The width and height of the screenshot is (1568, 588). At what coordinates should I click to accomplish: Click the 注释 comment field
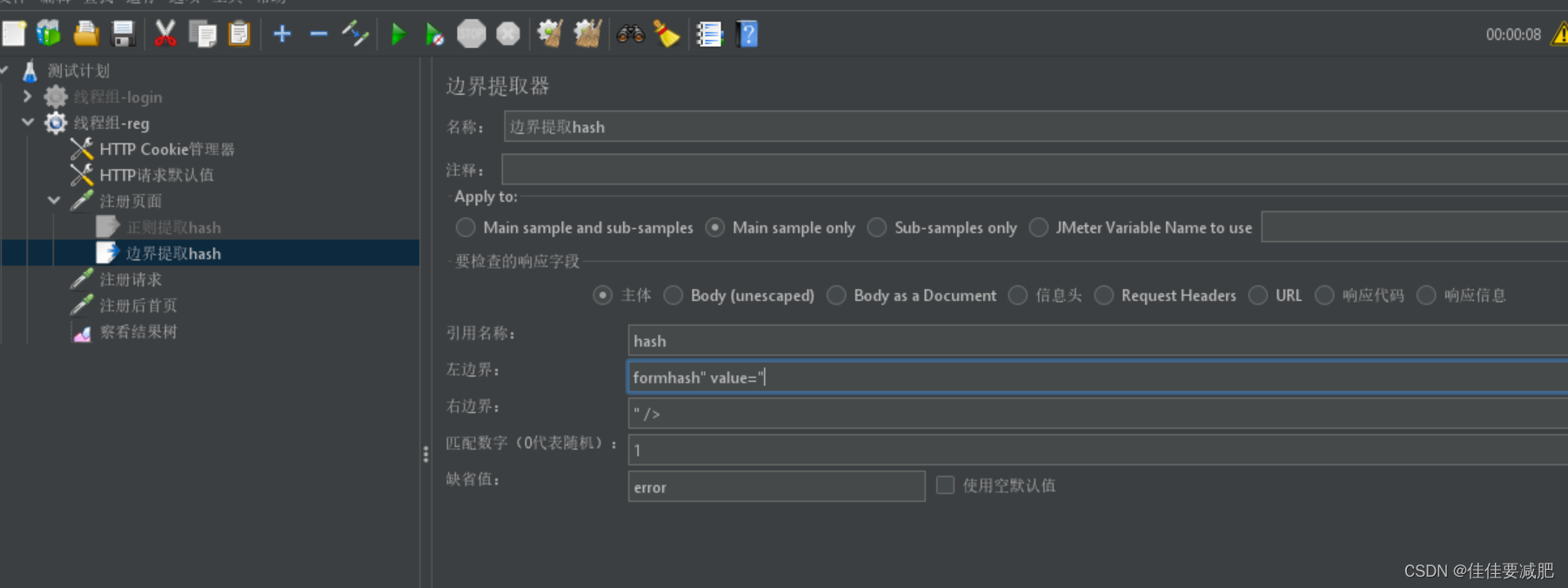coord(1035,170)
